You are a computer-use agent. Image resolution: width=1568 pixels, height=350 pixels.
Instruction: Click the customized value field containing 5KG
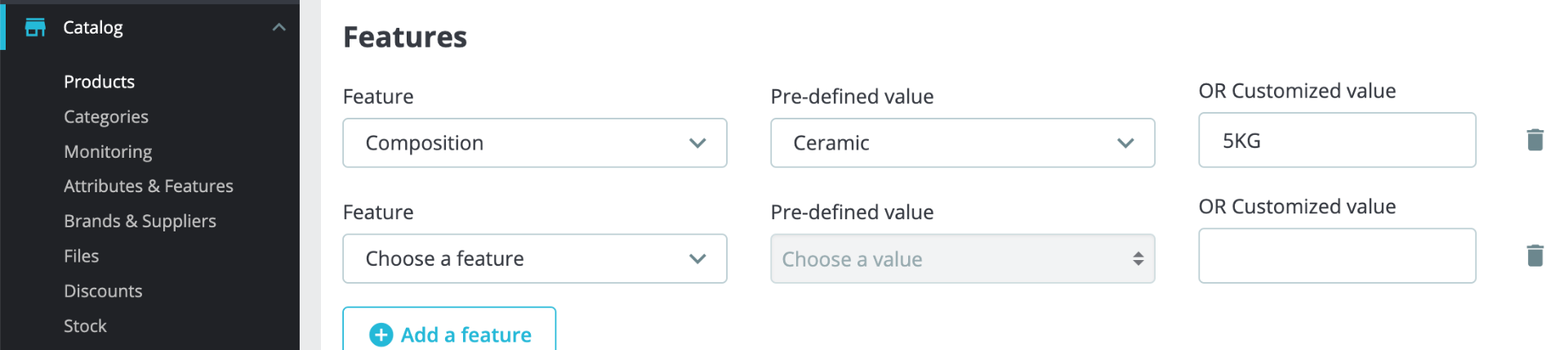coord(1337,141)
